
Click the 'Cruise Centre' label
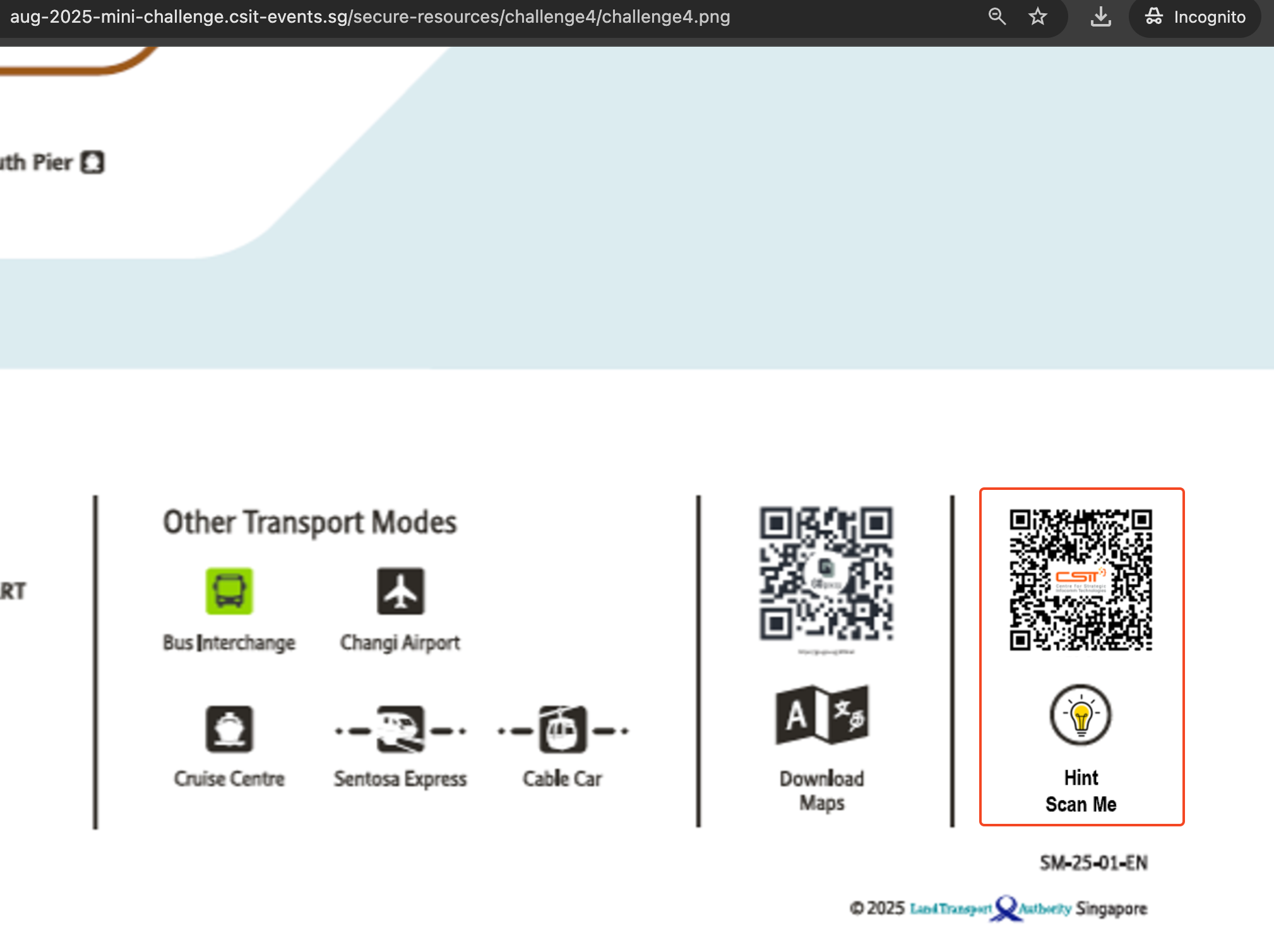tap(229, 778)
